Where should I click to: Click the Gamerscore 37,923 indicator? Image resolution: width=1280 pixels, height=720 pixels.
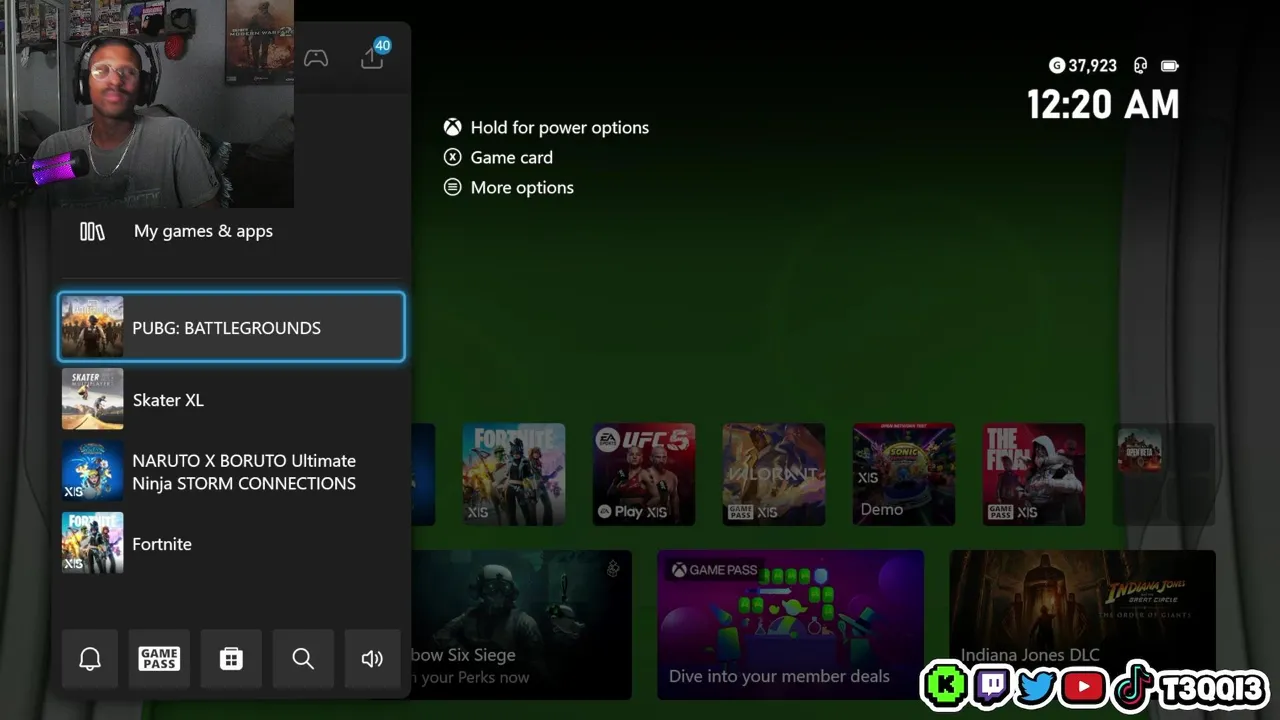(x=1083, y=65)
